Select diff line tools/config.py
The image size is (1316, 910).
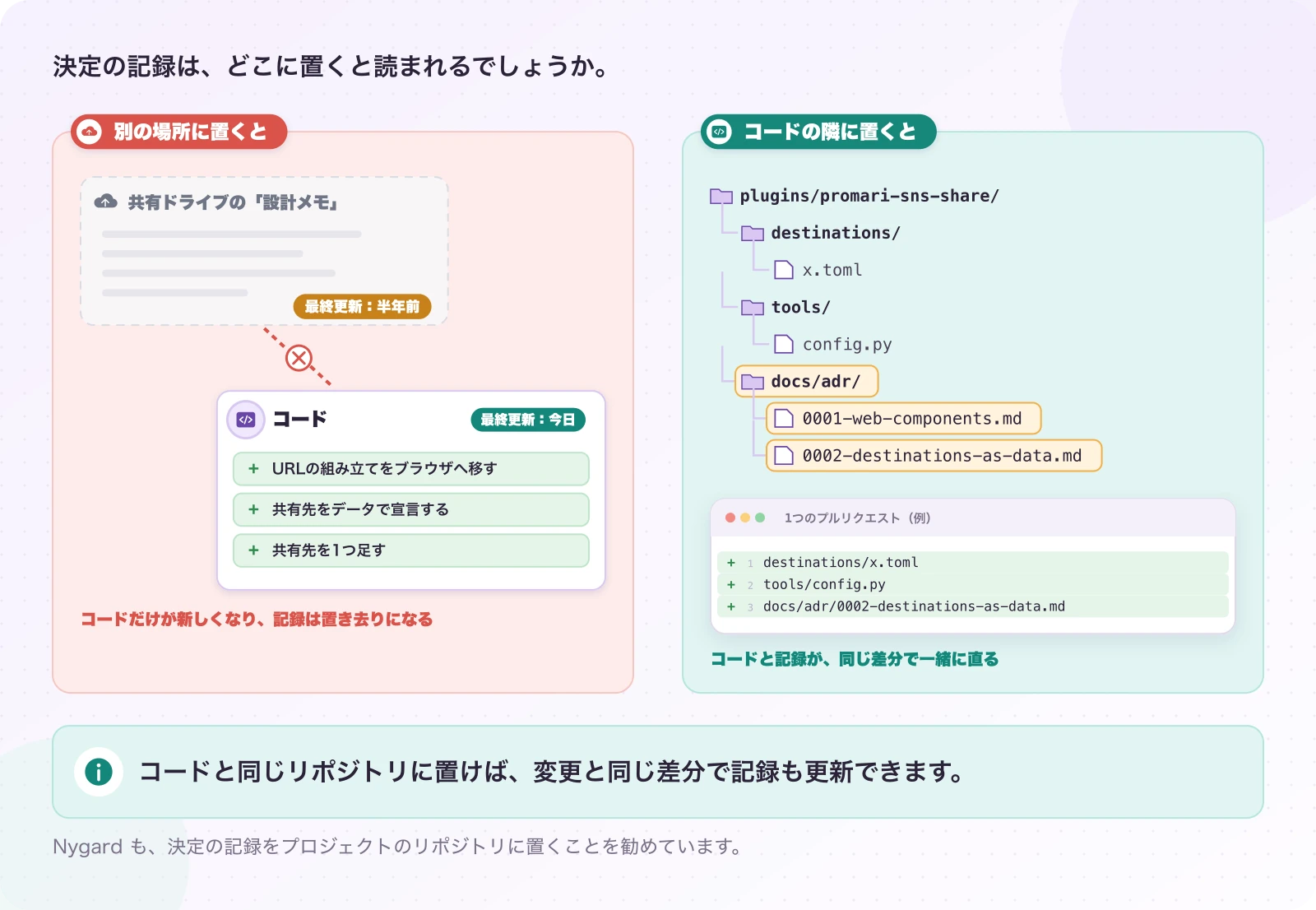coord(972,584)
